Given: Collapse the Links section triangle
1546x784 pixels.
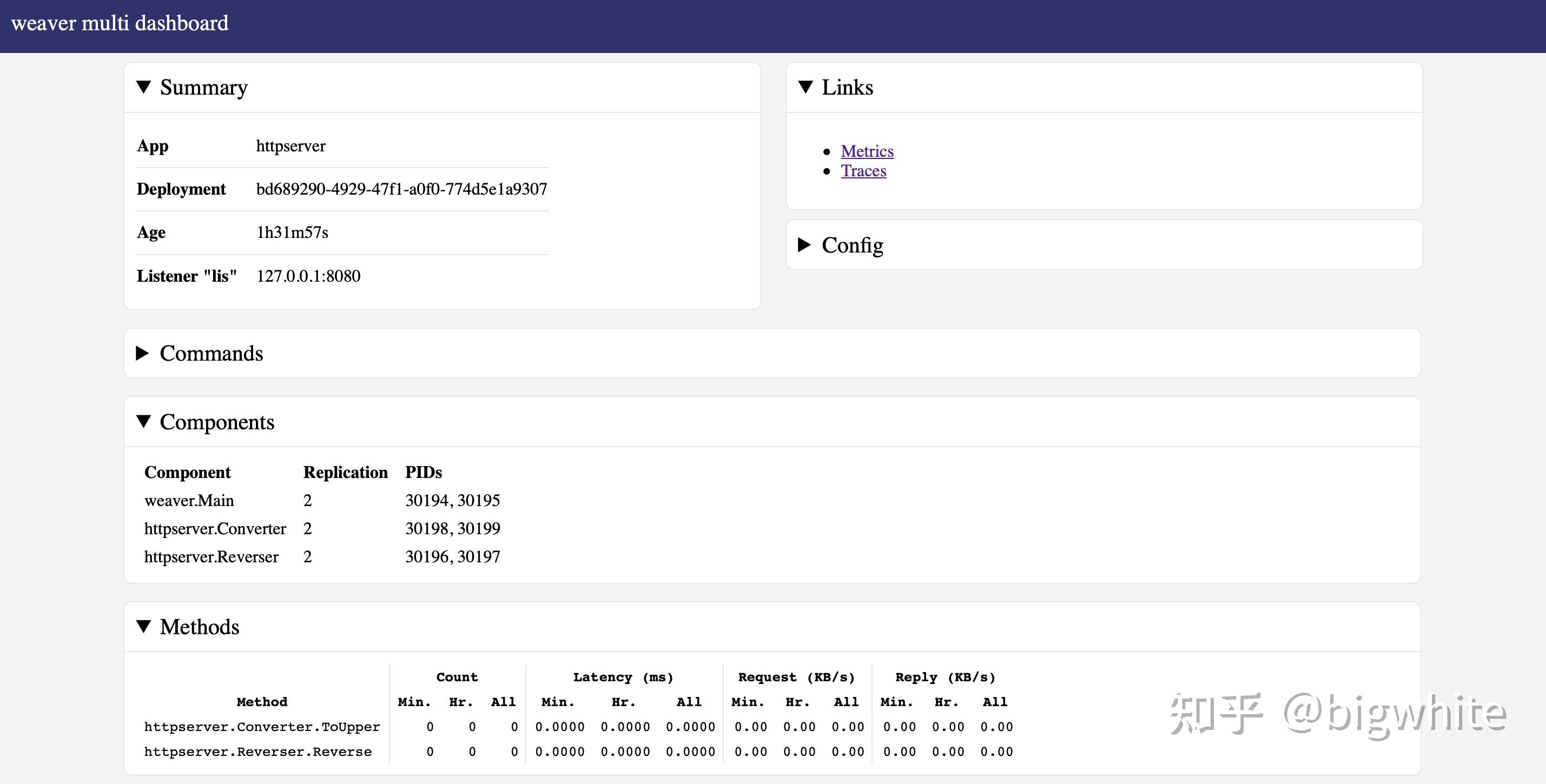Looking at the screenshot, I should pos(805,88).
